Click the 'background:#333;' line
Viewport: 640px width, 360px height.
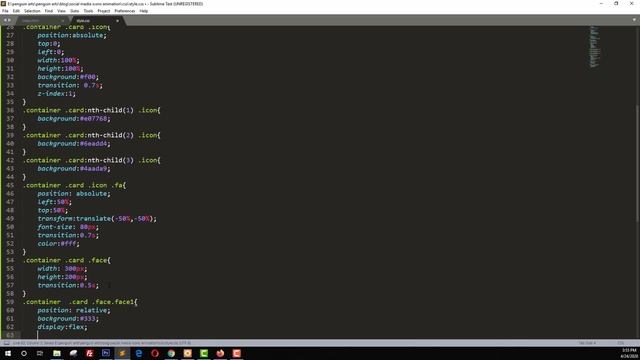[68, 319]
